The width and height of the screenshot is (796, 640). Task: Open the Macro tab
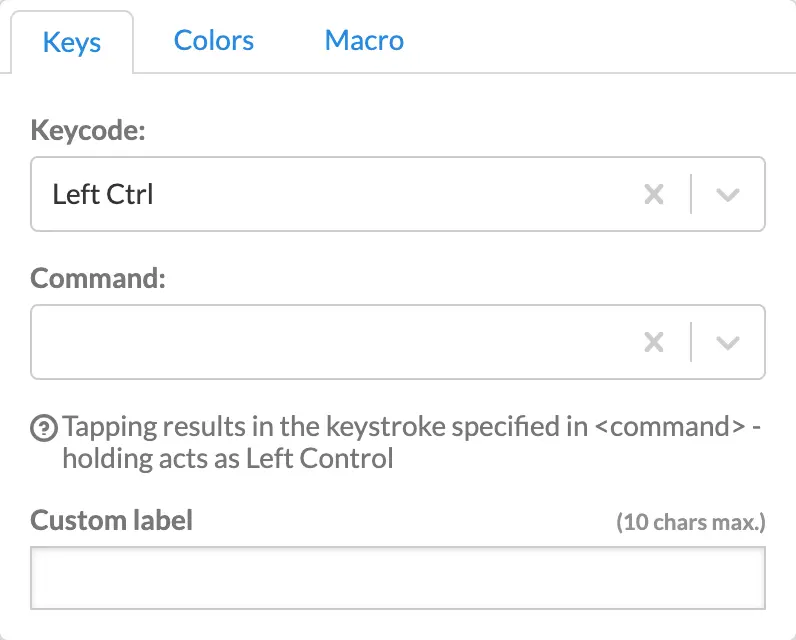pos(364,41)
